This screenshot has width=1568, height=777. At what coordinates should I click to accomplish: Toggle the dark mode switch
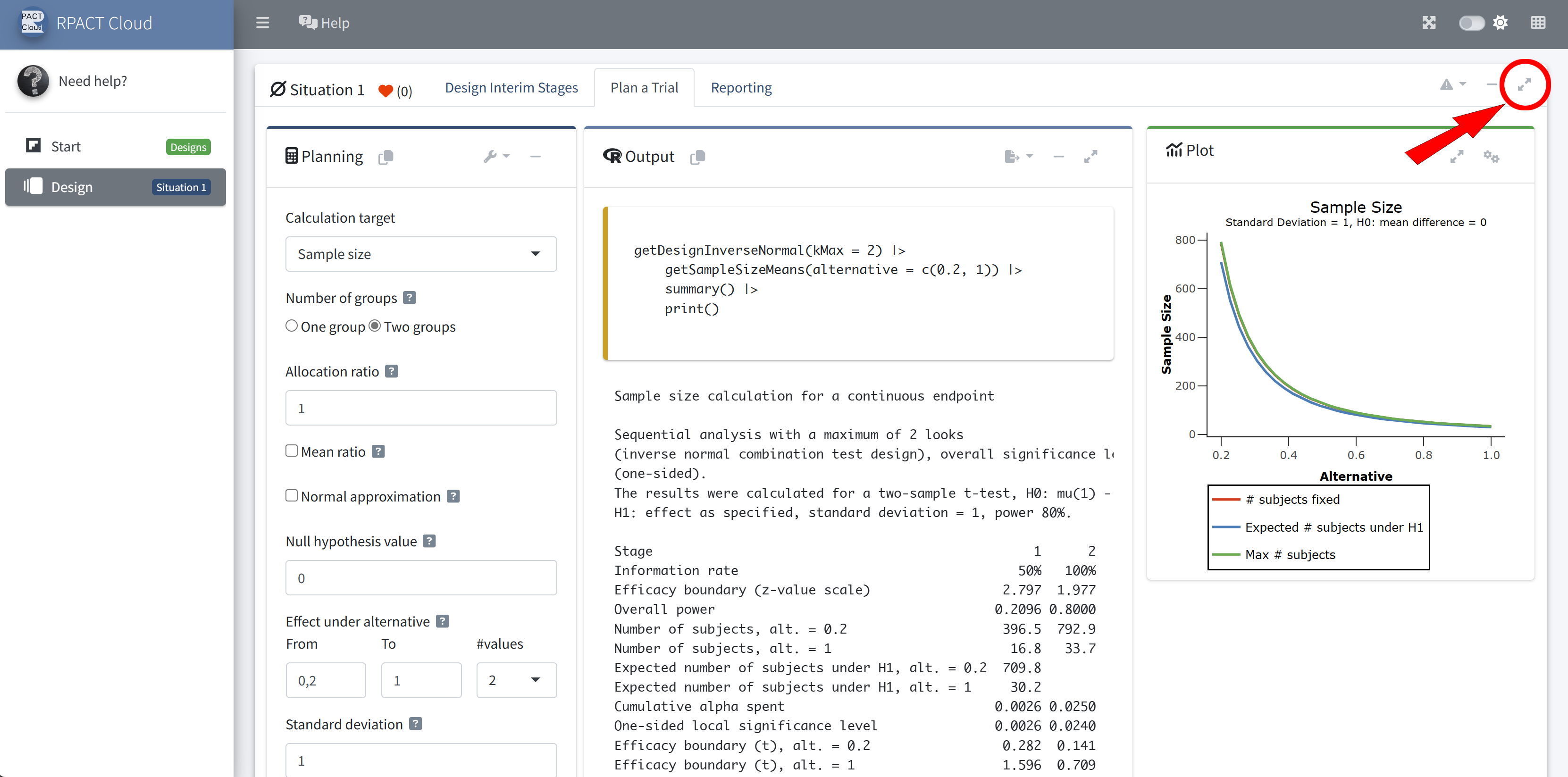[1471, 23]
